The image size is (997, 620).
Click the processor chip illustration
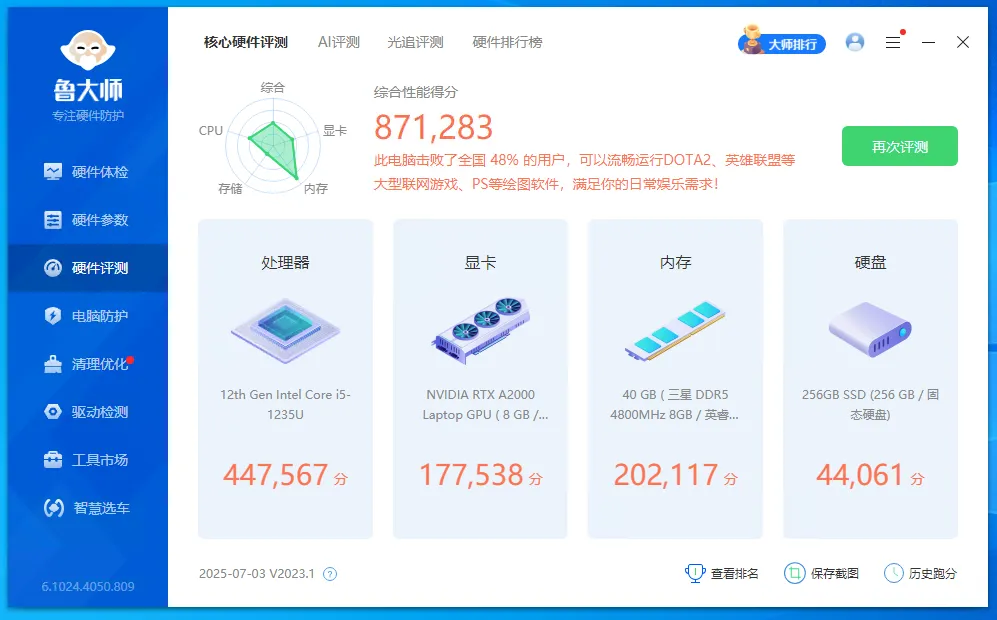coord(285,331)
